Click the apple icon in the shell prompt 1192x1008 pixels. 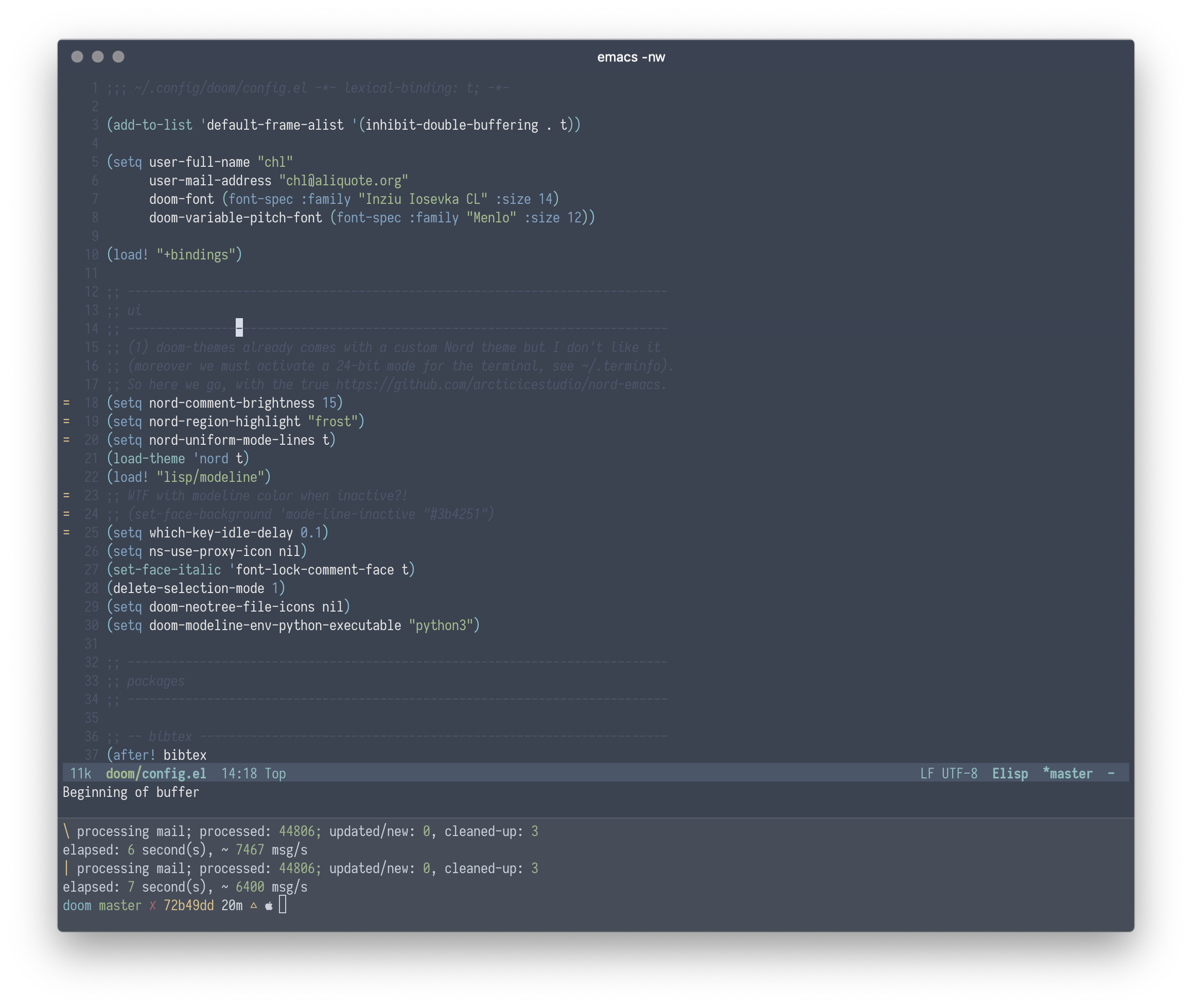point(269,906)
